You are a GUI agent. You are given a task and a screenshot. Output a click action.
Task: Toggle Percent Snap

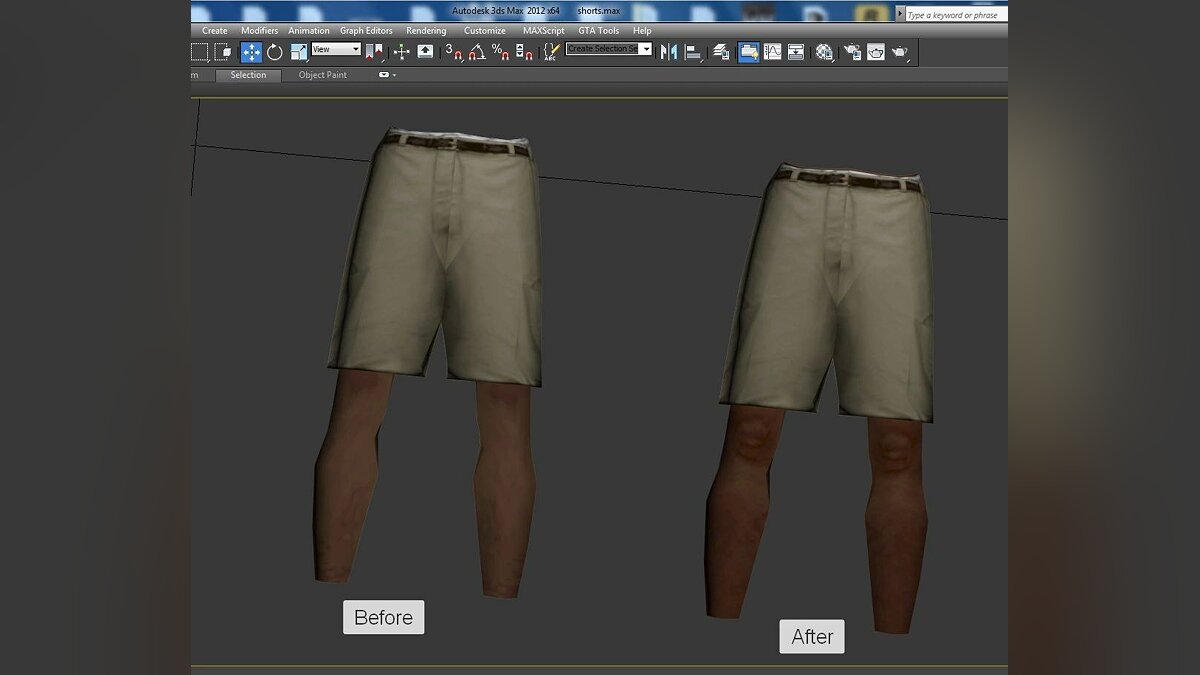(x=501, y=52)
